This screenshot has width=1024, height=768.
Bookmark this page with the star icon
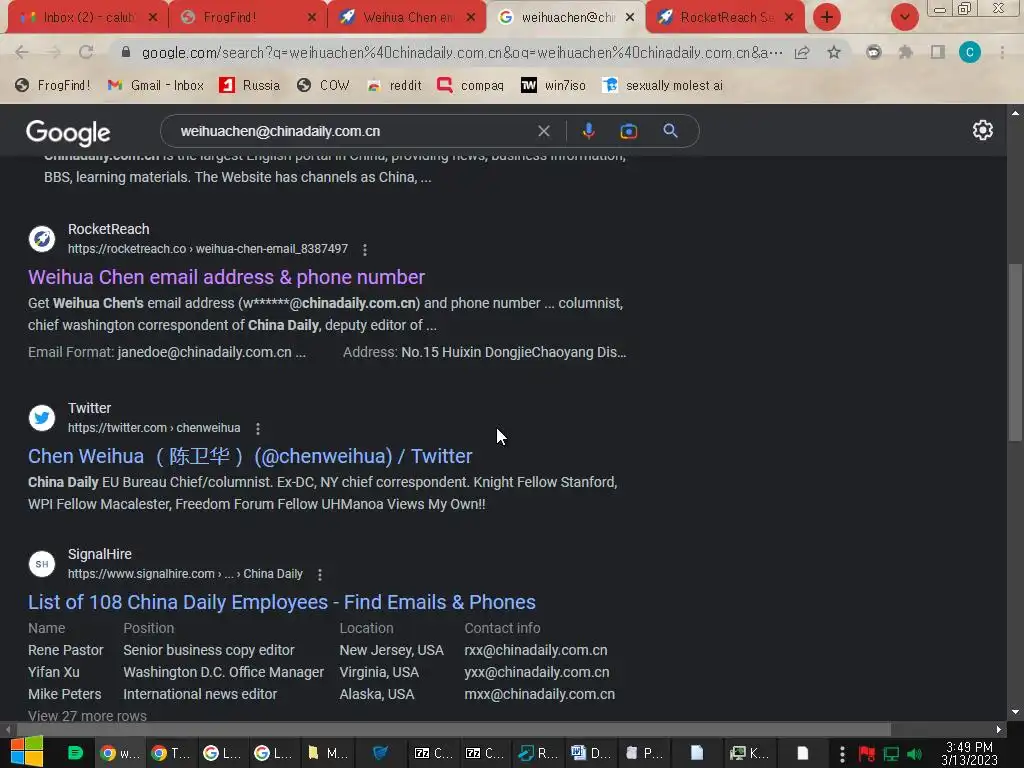[x=834, y=52]
